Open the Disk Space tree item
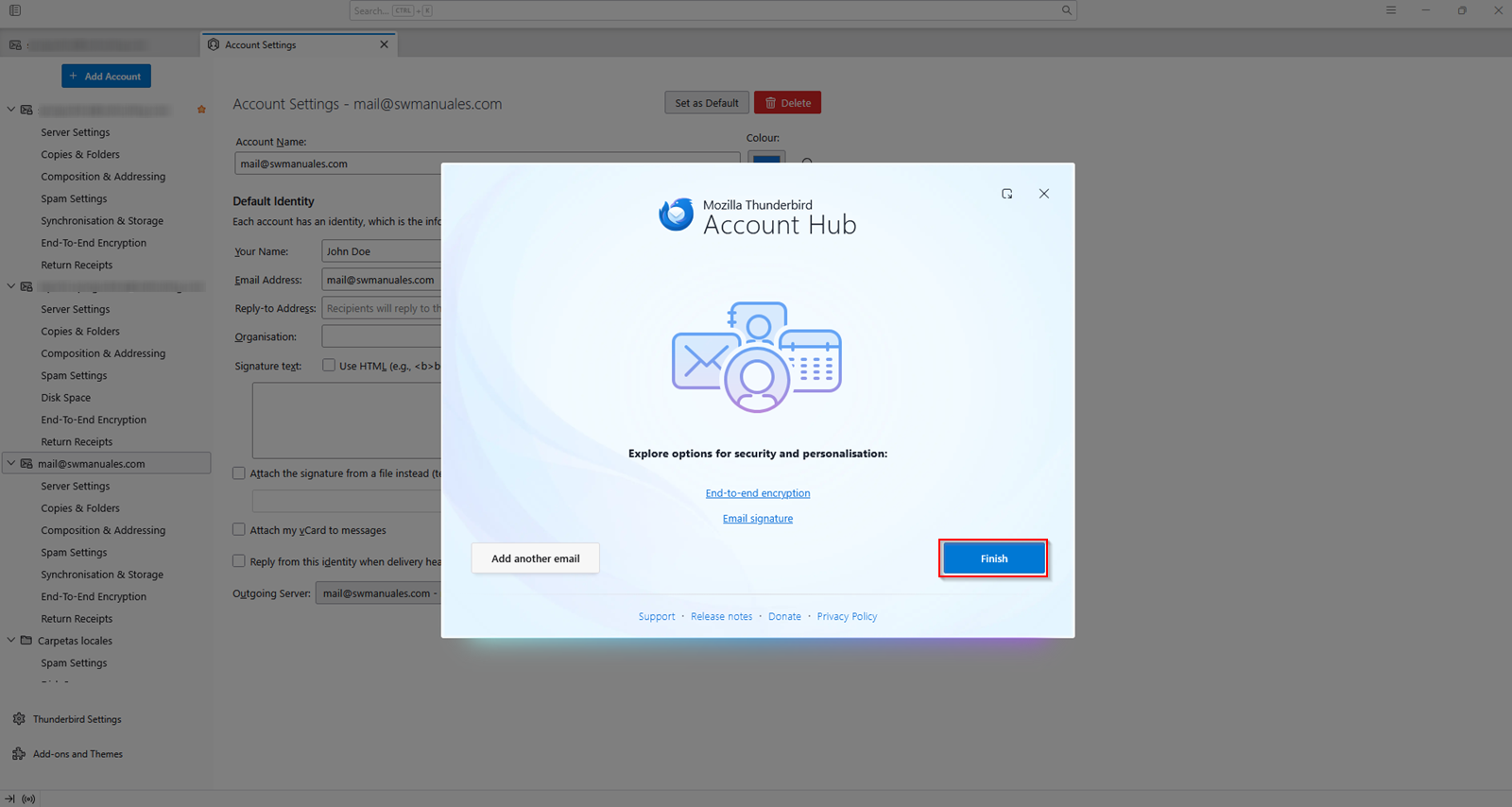Screen dimensions: 1512x807 point(66,398)
